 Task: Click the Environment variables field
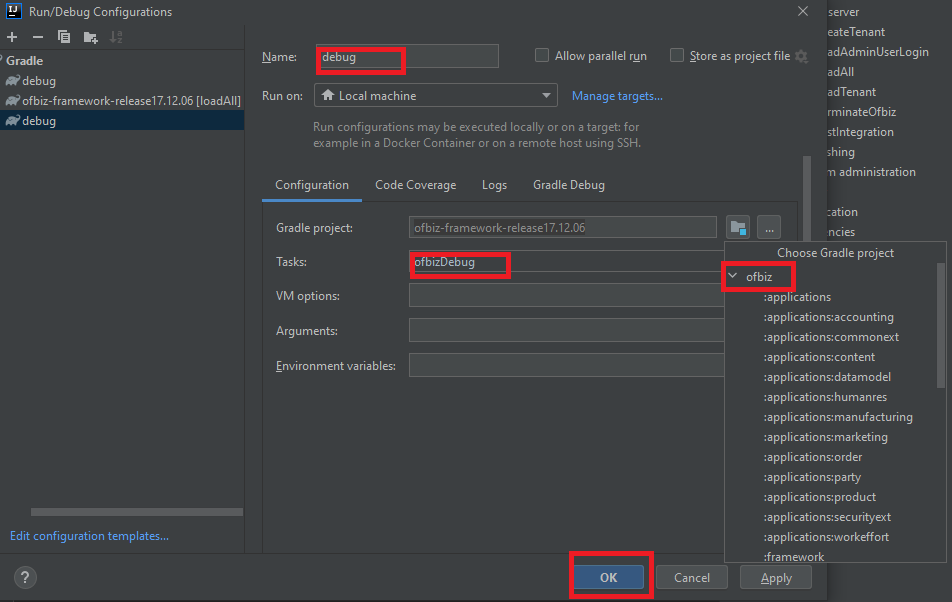pos(566,365)
